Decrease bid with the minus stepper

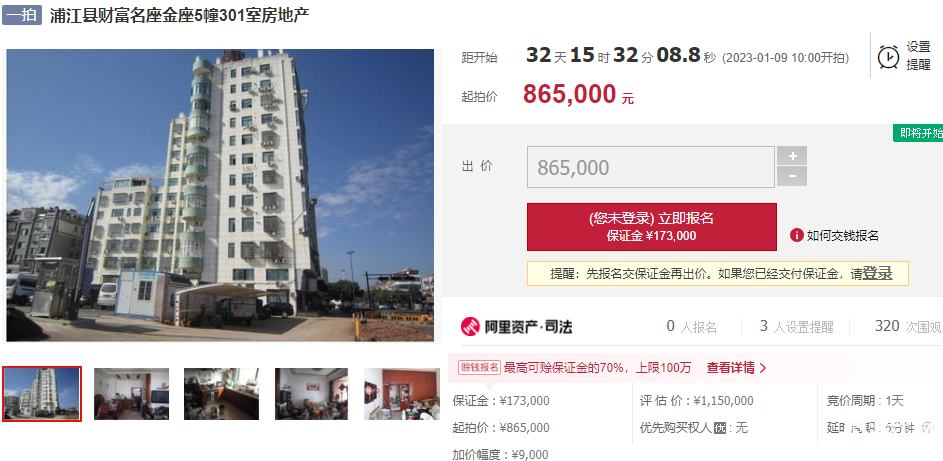792,176
